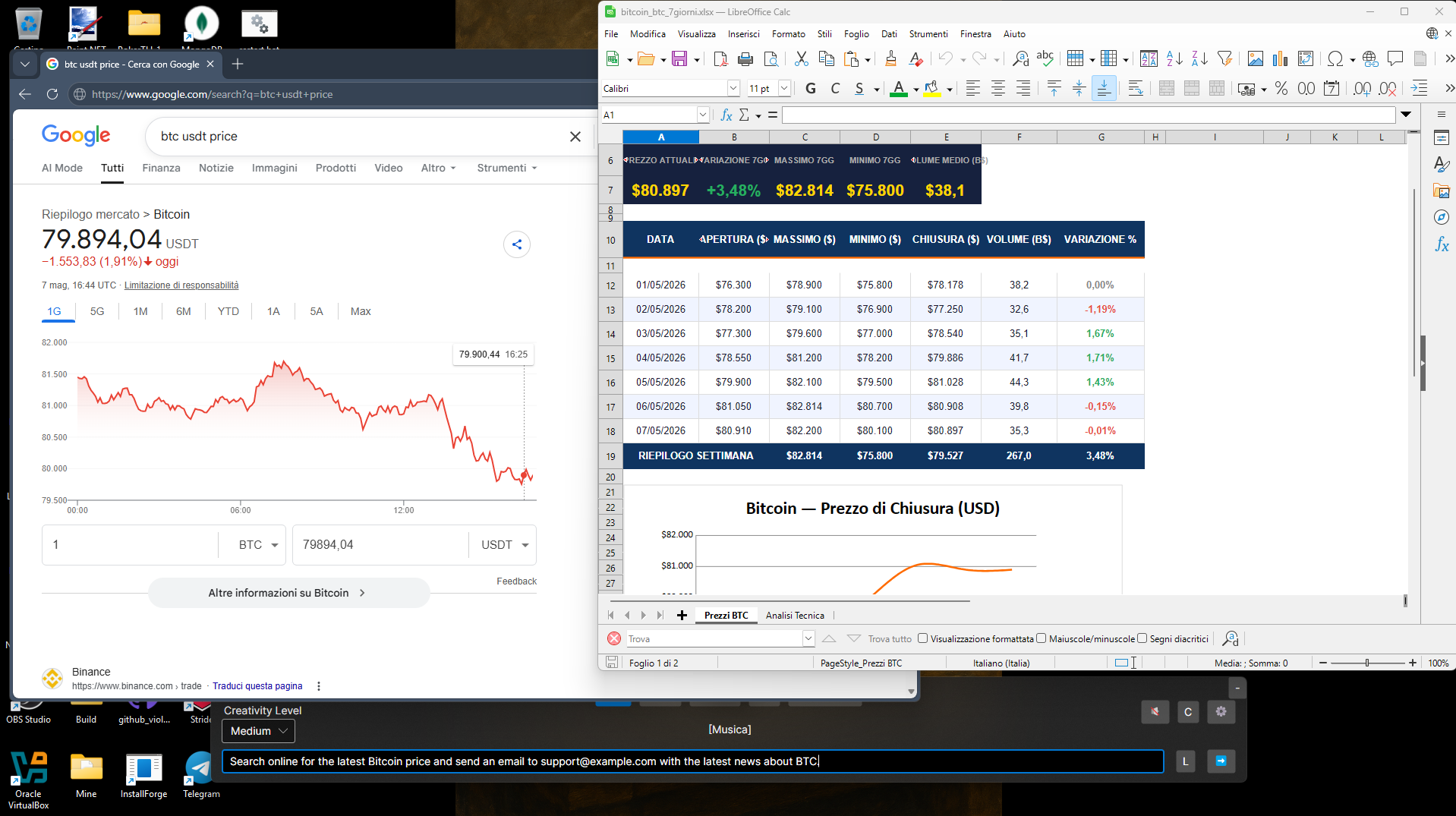Click the zoom slider in Calc status bar

(1367, 663)
